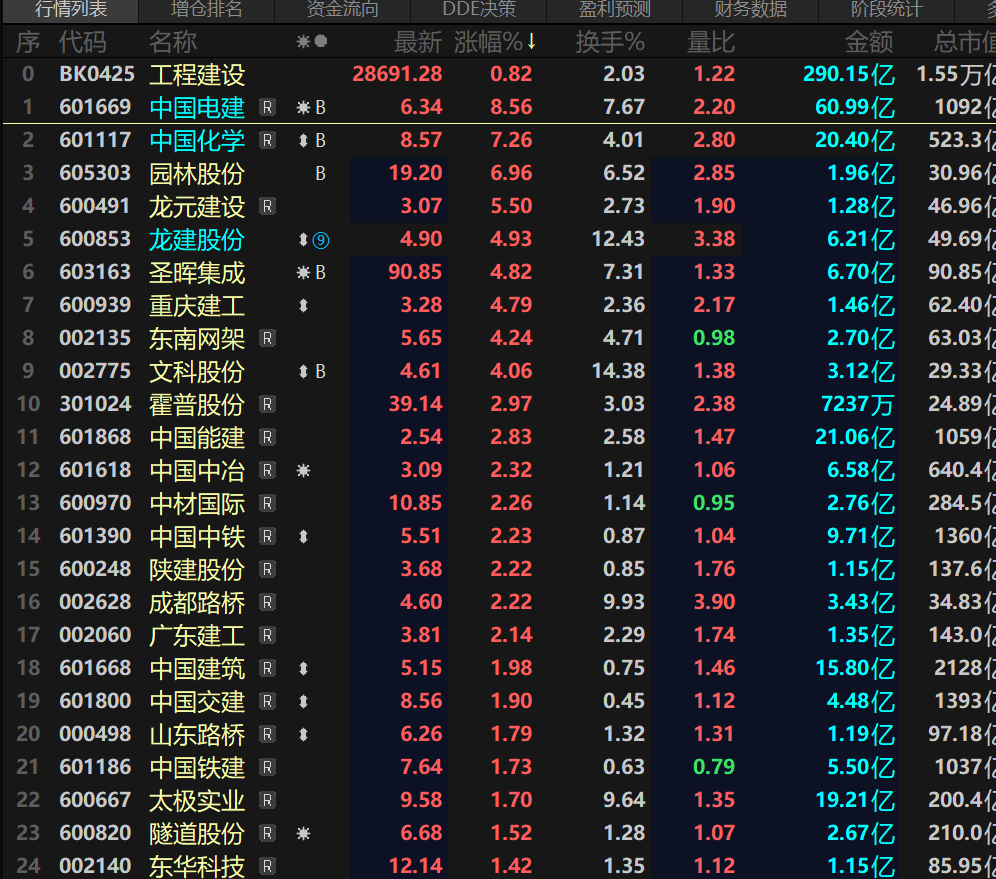
Task: Click green 量比 value 0.98
Action: 714,338
